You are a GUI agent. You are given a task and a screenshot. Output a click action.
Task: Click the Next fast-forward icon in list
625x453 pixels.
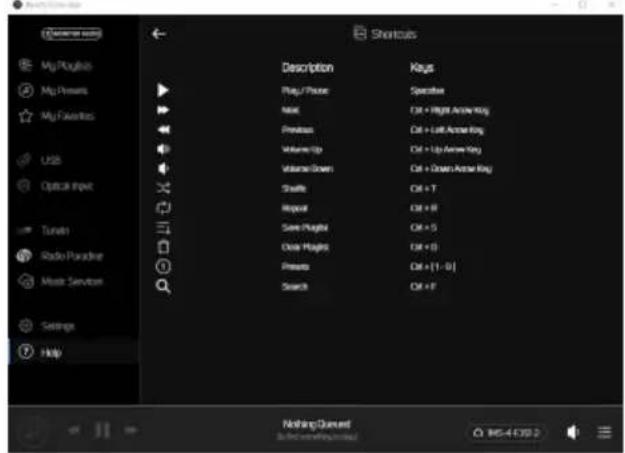163,110
